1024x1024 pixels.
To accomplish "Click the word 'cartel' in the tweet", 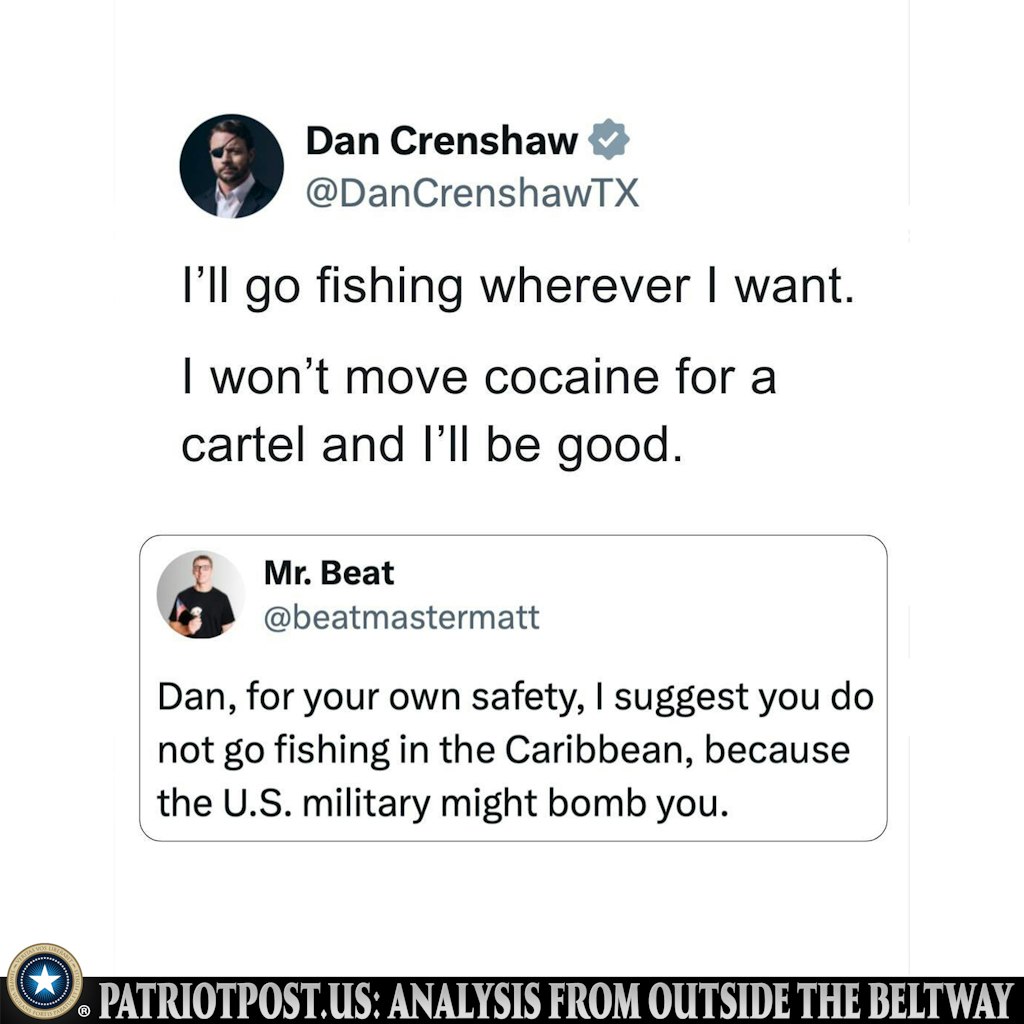I will [243, 445].
